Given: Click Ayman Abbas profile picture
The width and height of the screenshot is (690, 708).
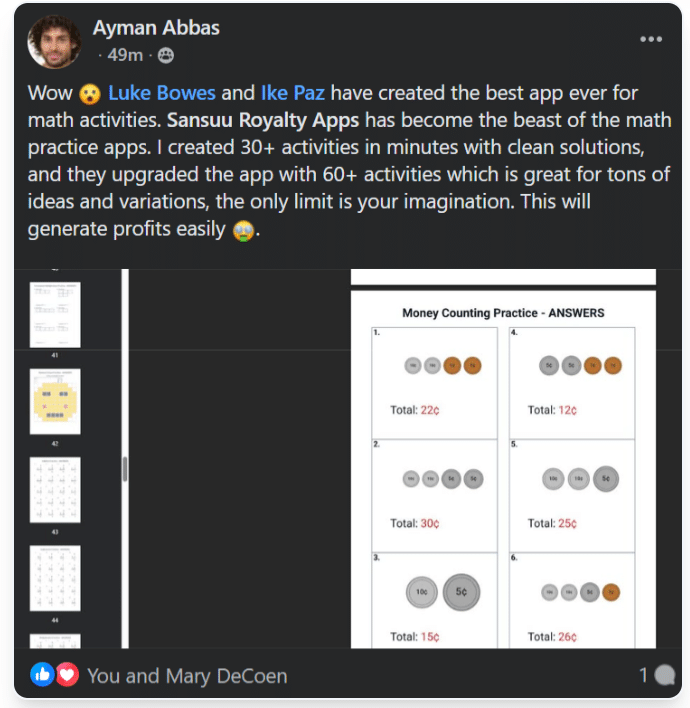Looking at the screenshot, I should 54,42.
